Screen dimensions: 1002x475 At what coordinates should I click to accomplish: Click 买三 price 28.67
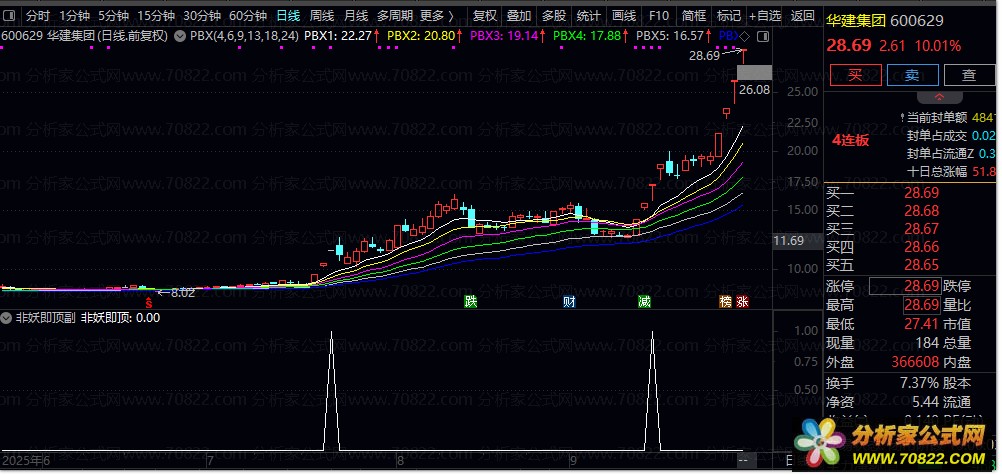(921, 229)
